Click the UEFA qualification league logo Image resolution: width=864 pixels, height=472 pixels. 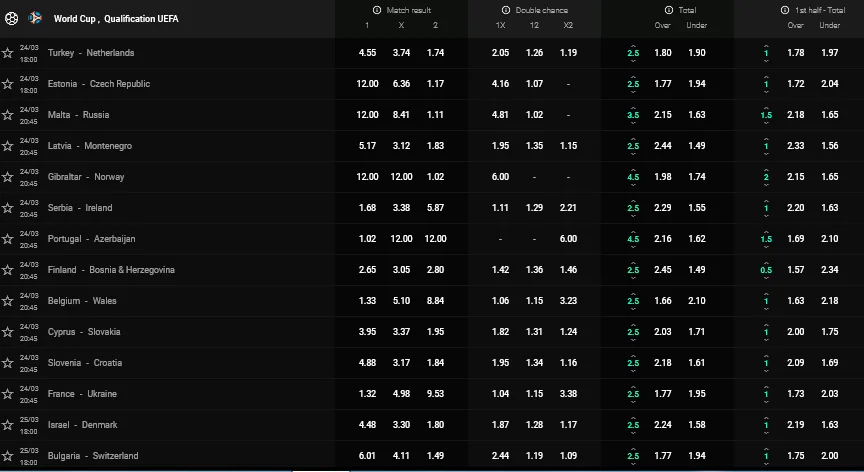tap(37, 19)
